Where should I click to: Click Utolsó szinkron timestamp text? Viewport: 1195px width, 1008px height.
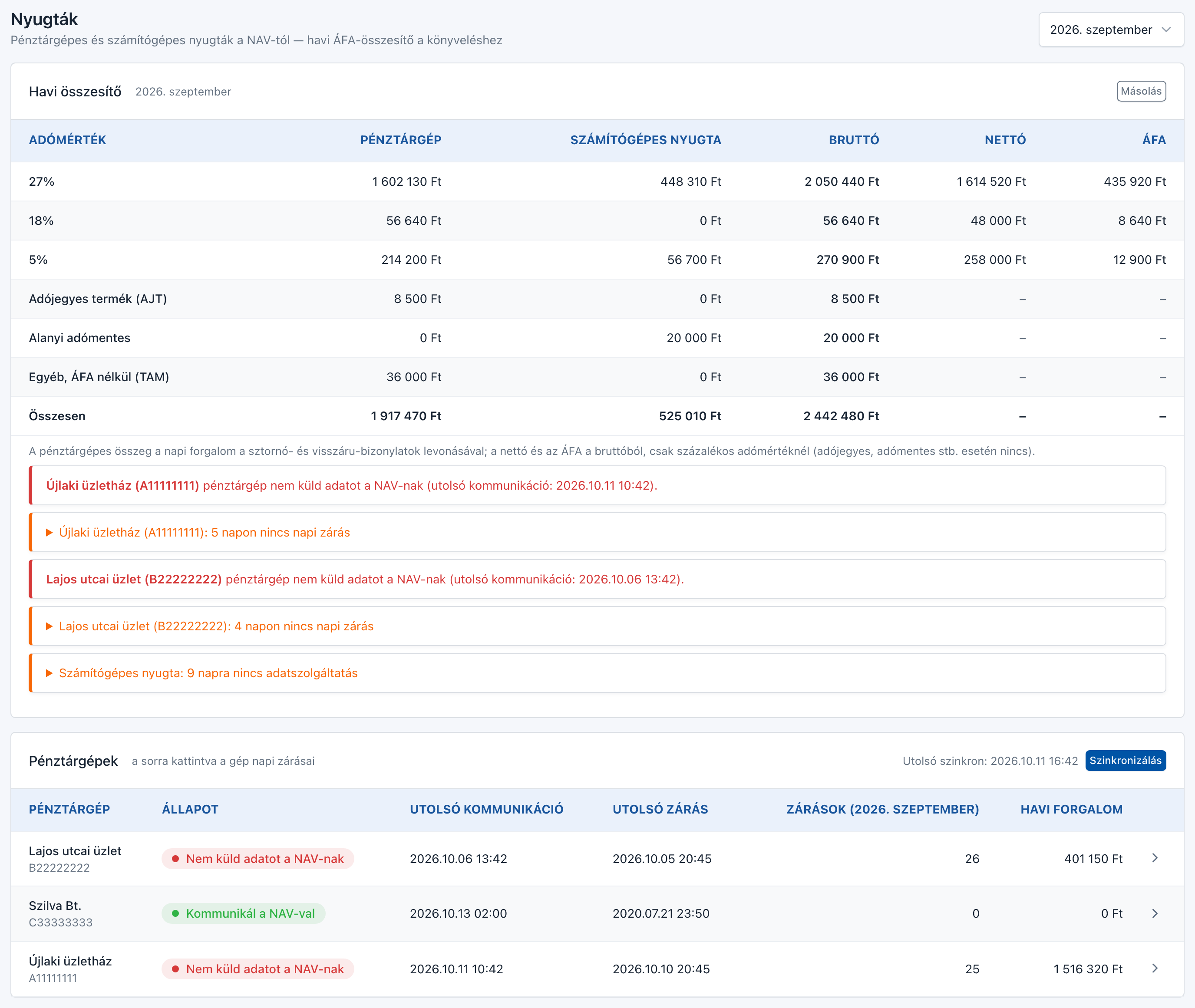click(x=990, y=761)
